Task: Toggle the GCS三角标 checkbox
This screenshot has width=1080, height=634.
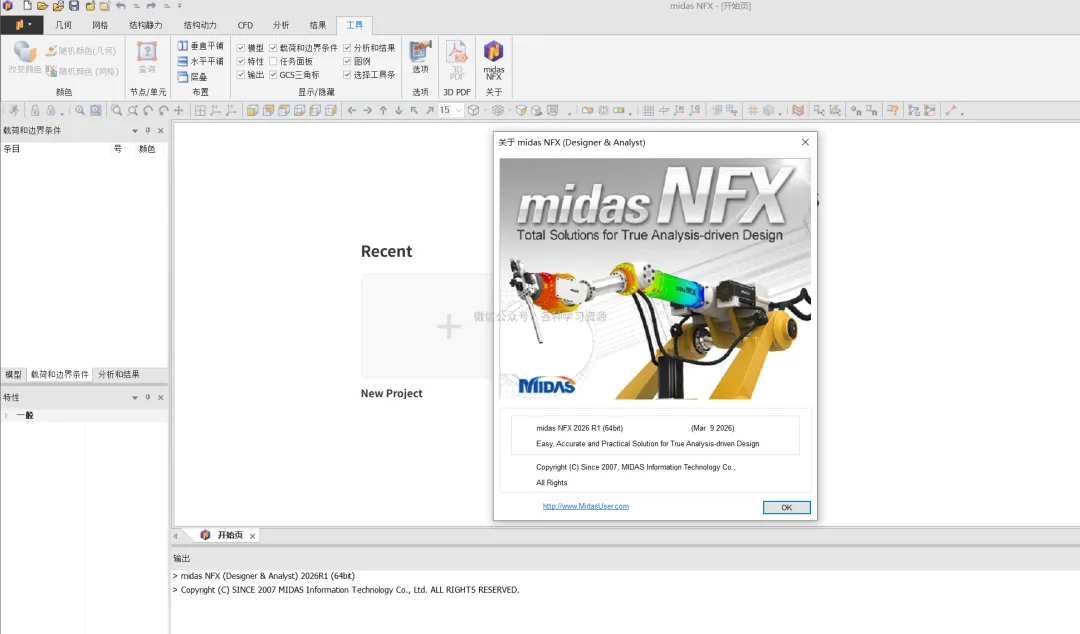Action: 273,74
